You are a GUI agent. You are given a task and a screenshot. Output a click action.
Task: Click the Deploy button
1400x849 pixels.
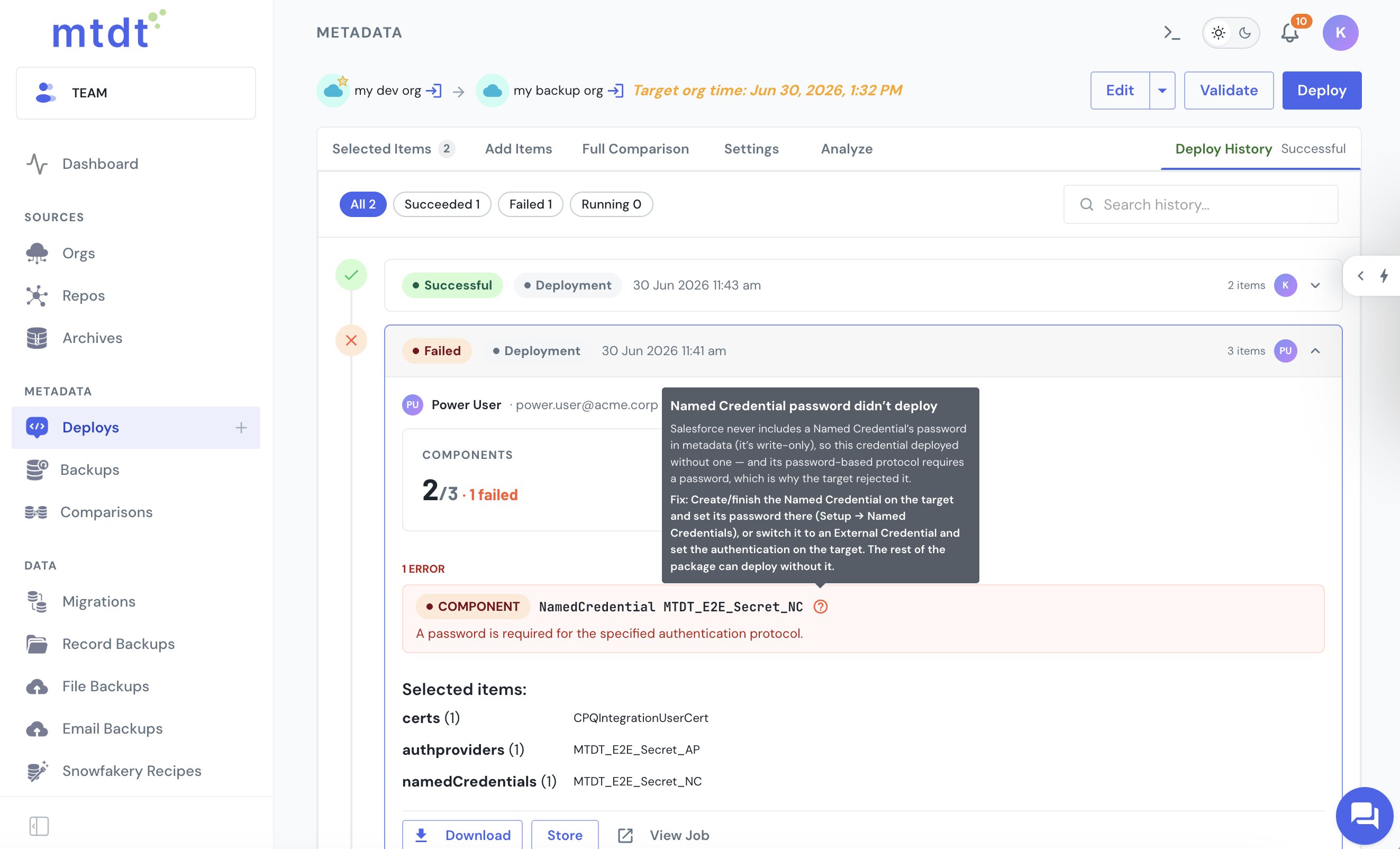coord(1322,91)
